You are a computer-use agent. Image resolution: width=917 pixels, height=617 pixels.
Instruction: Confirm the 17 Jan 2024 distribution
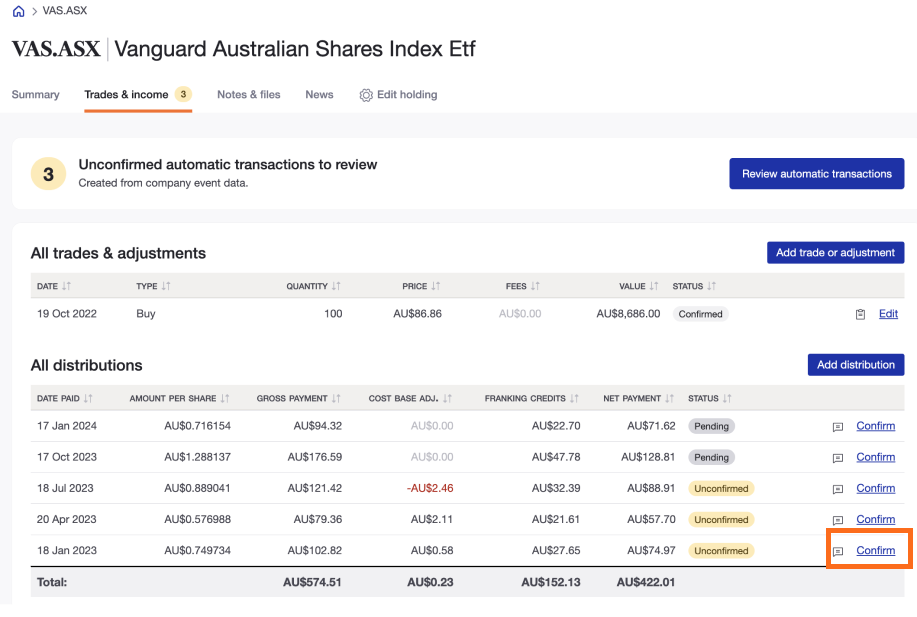pyautogui.click(x=875, y=426)
